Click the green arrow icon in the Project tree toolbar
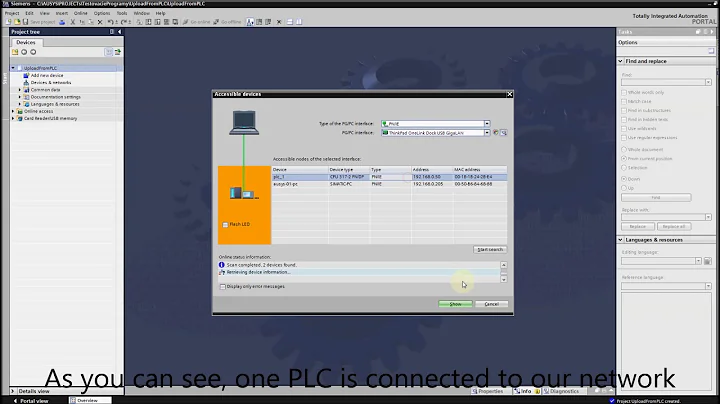 pyautogui.click(x=118, y=52)
